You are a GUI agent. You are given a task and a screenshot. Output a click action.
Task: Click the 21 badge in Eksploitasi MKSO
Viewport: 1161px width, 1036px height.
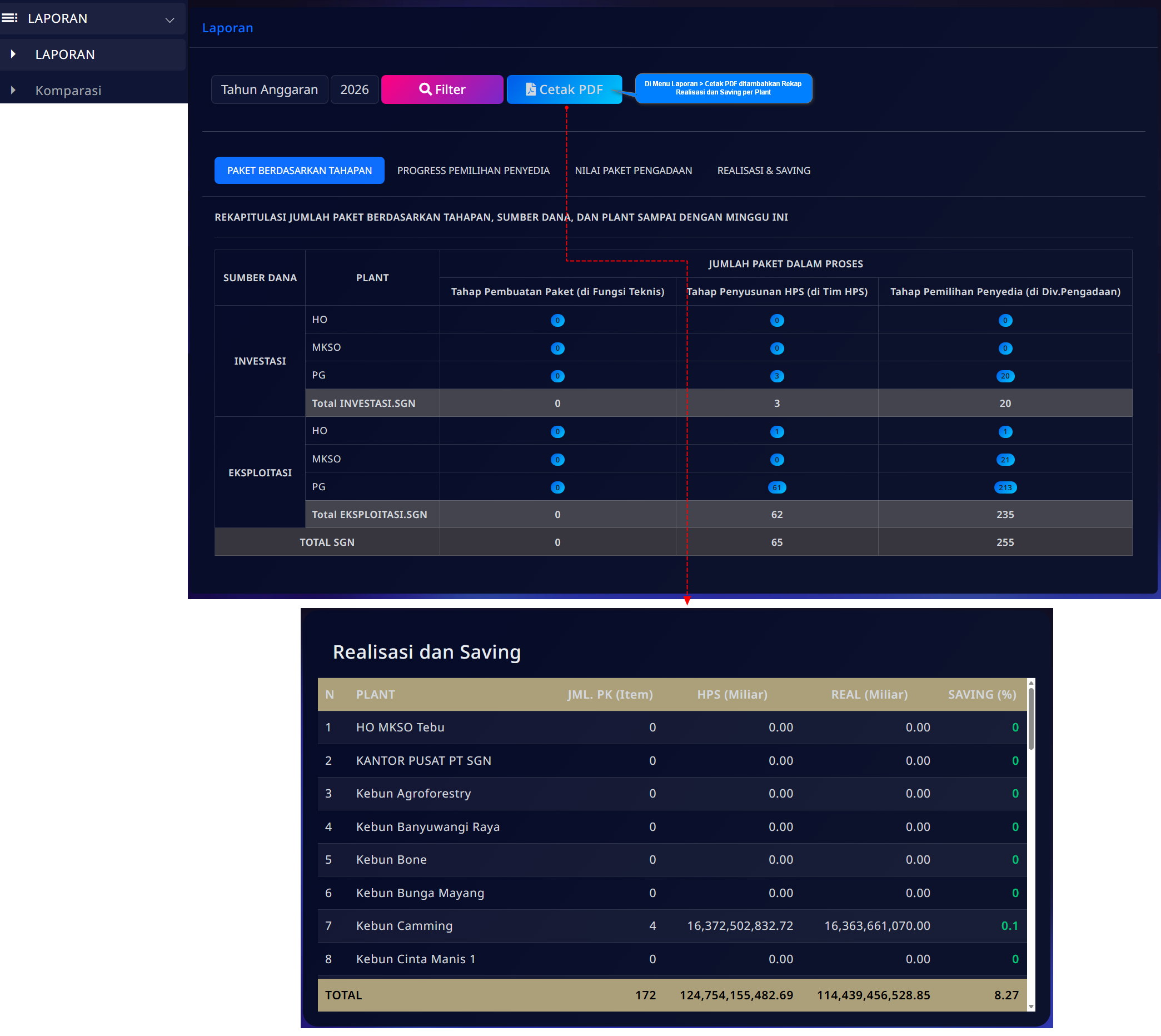point(1005,460)
